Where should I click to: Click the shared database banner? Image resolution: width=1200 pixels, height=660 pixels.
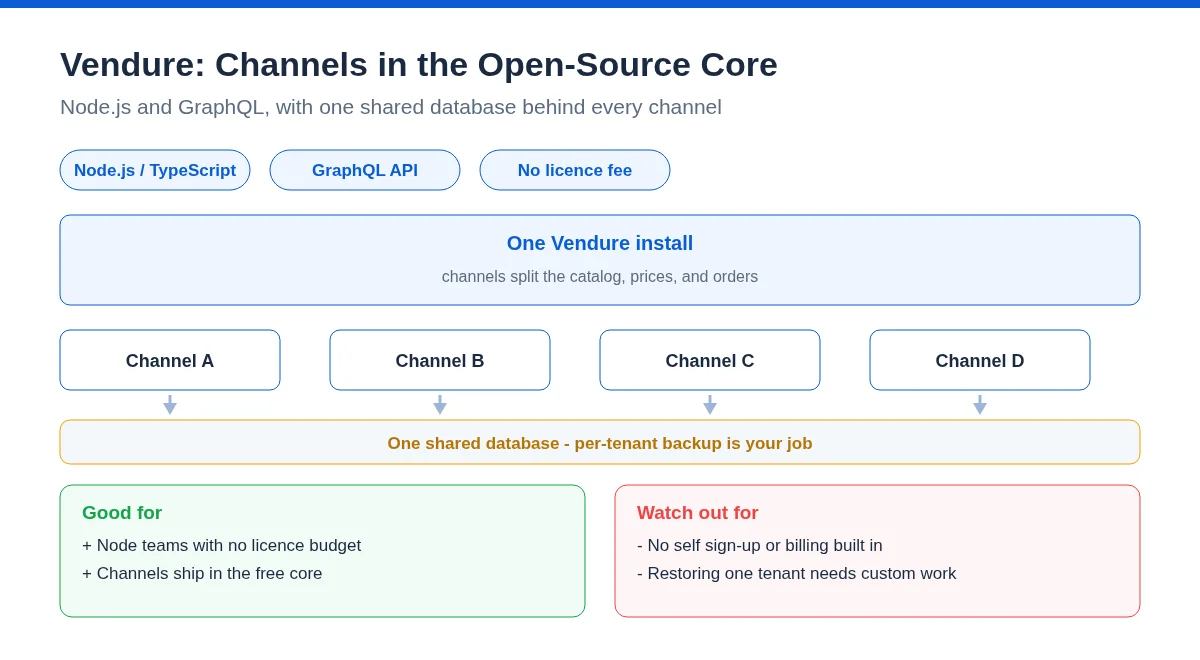coord(600,442)
